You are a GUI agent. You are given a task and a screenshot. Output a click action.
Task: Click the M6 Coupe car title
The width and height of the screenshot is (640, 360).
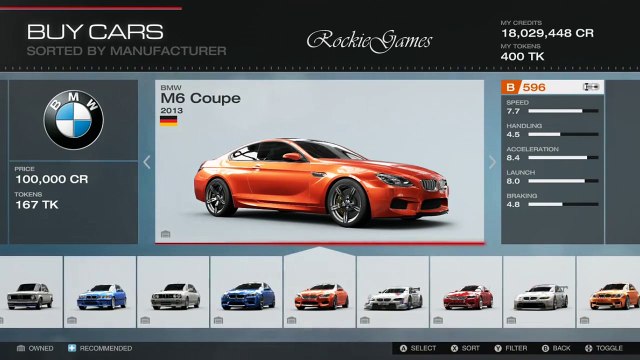(x=200, y=98)
